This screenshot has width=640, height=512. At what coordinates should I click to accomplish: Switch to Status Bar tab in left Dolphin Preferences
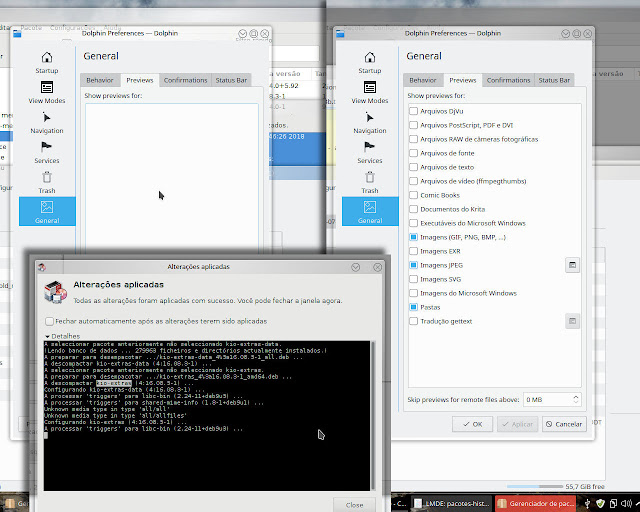click(x=231, y=80)
